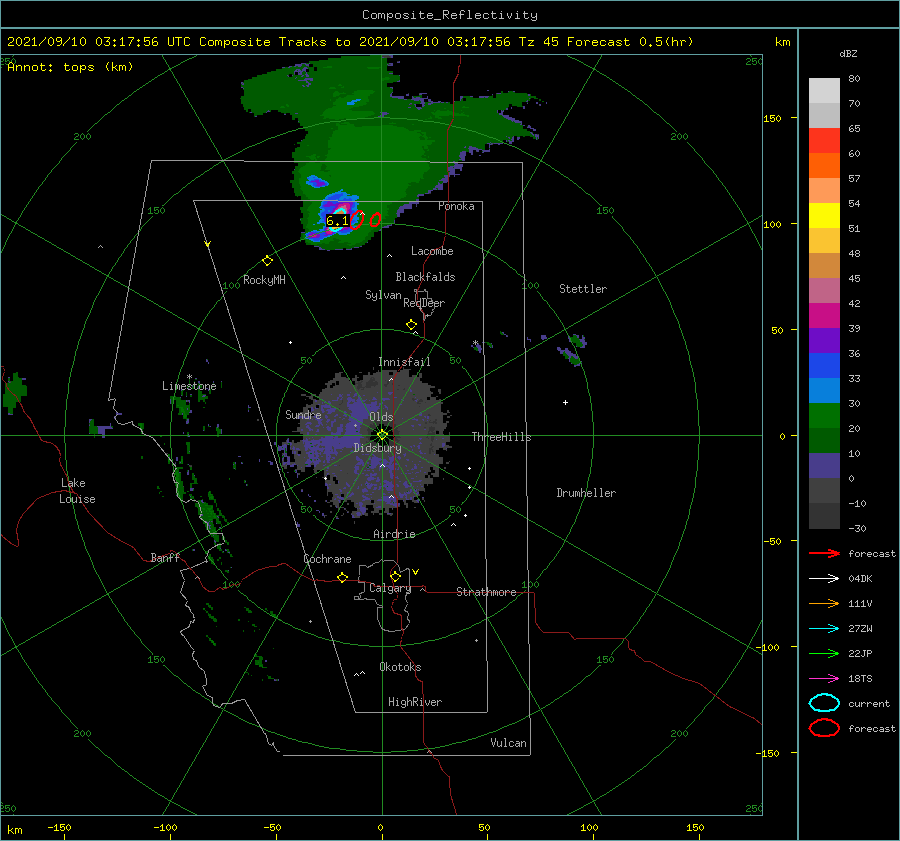Click the Sundre label

tap(303, 414)
